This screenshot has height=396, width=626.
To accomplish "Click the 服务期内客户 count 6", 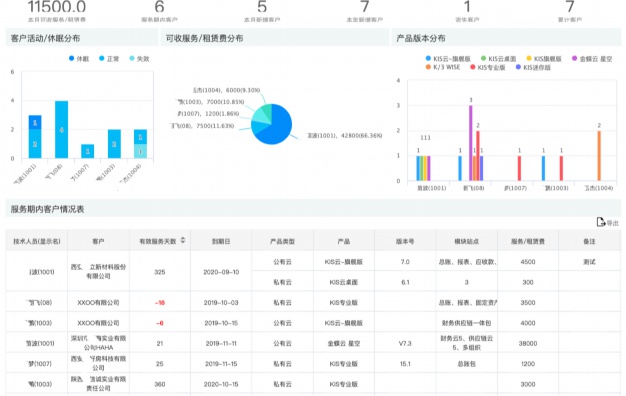I will pos(159,6).
